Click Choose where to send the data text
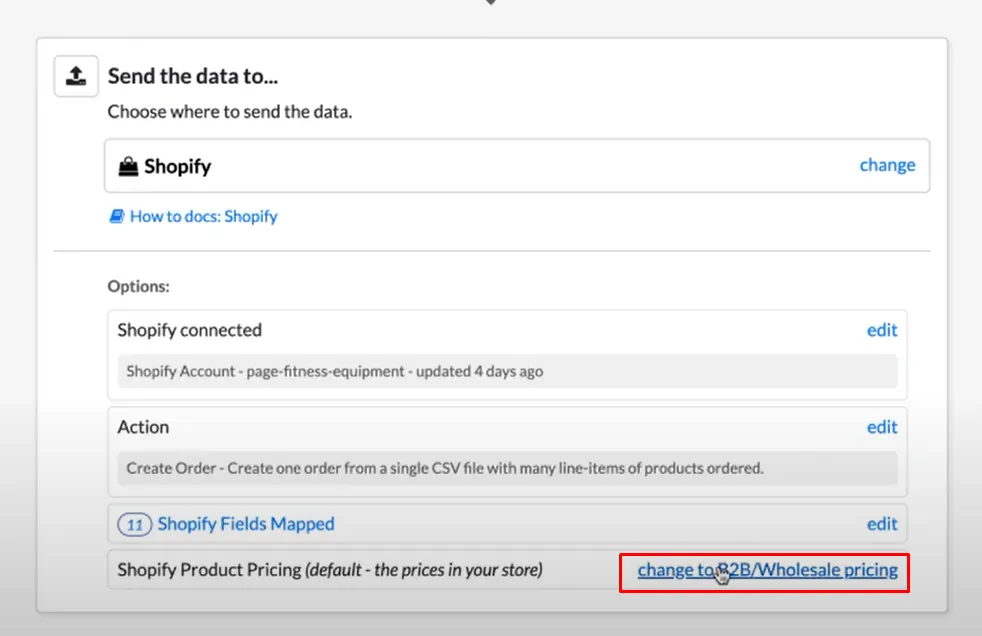The image size is (982, 636). point(230,111)
